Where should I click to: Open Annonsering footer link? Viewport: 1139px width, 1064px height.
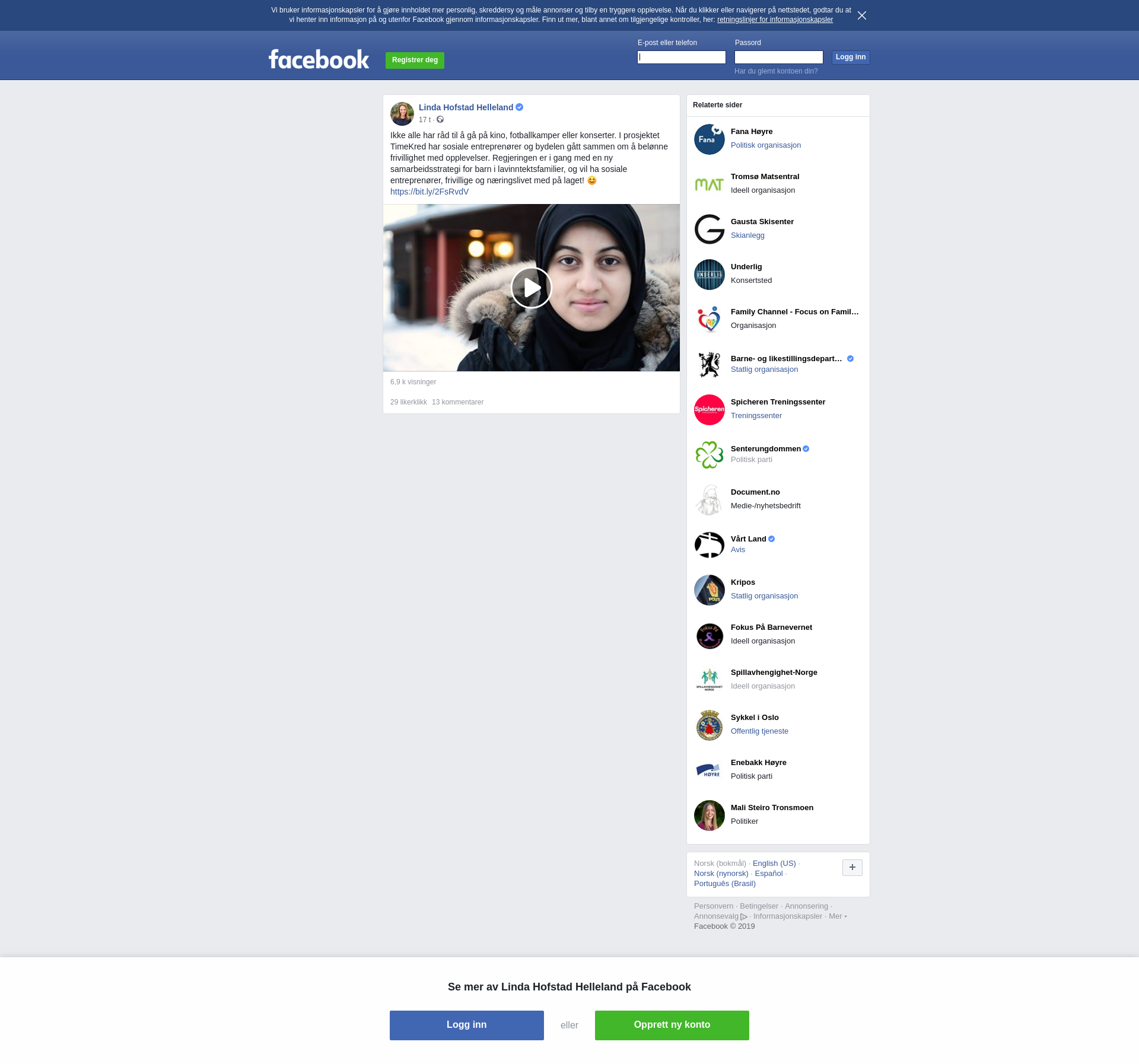click(x=806, y=906)
